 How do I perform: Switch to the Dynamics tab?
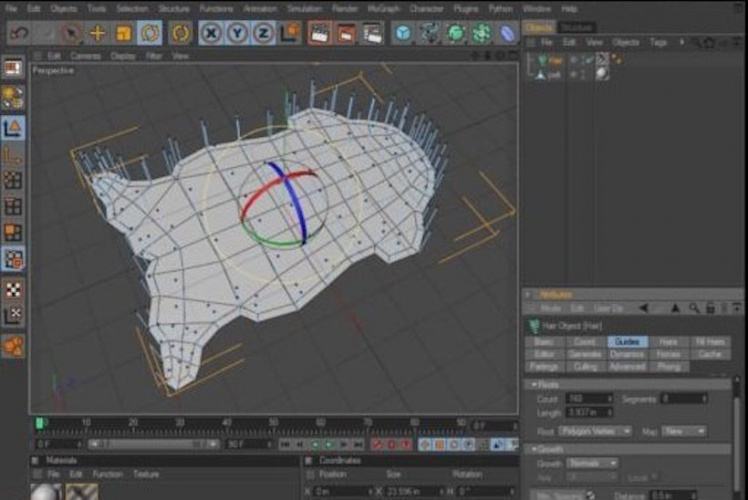coord(627,354)
